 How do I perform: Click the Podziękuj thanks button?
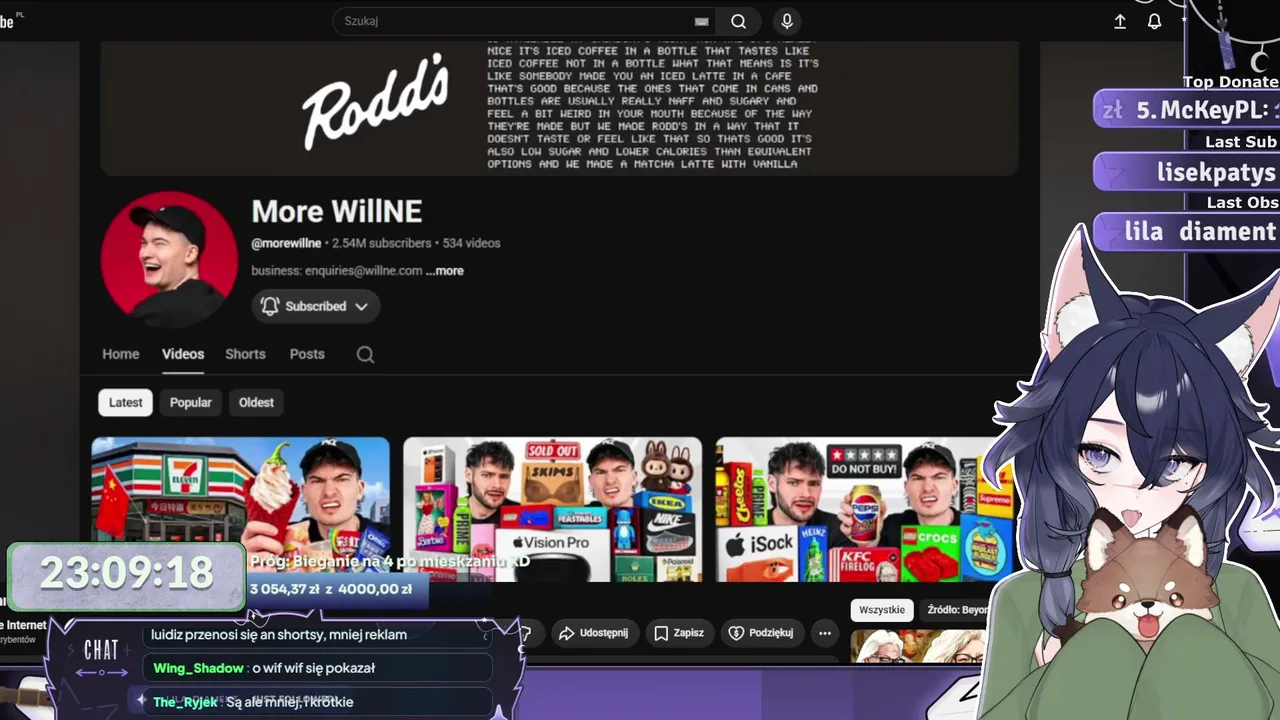[761, 633]
